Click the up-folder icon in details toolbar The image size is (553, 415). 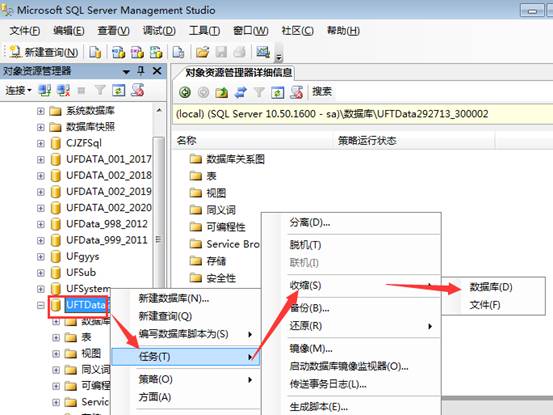point(222,92)
